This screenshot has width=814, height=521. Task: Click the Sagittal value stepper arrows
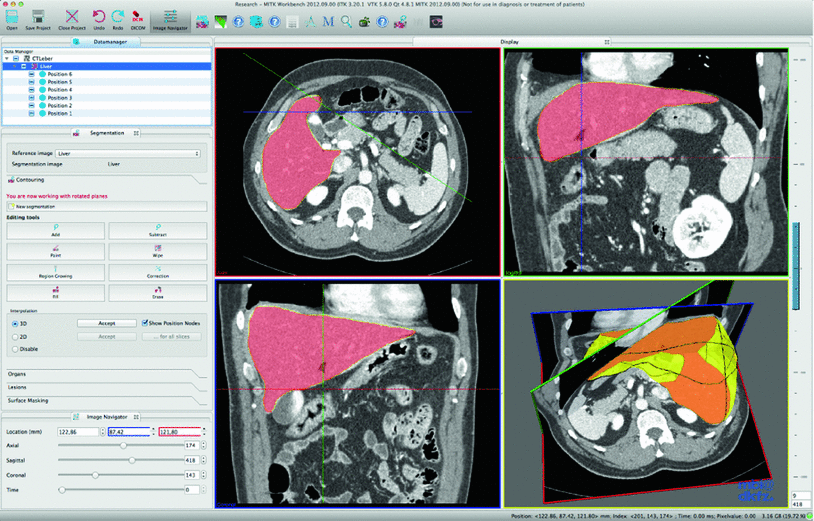(x=204, y=460)
